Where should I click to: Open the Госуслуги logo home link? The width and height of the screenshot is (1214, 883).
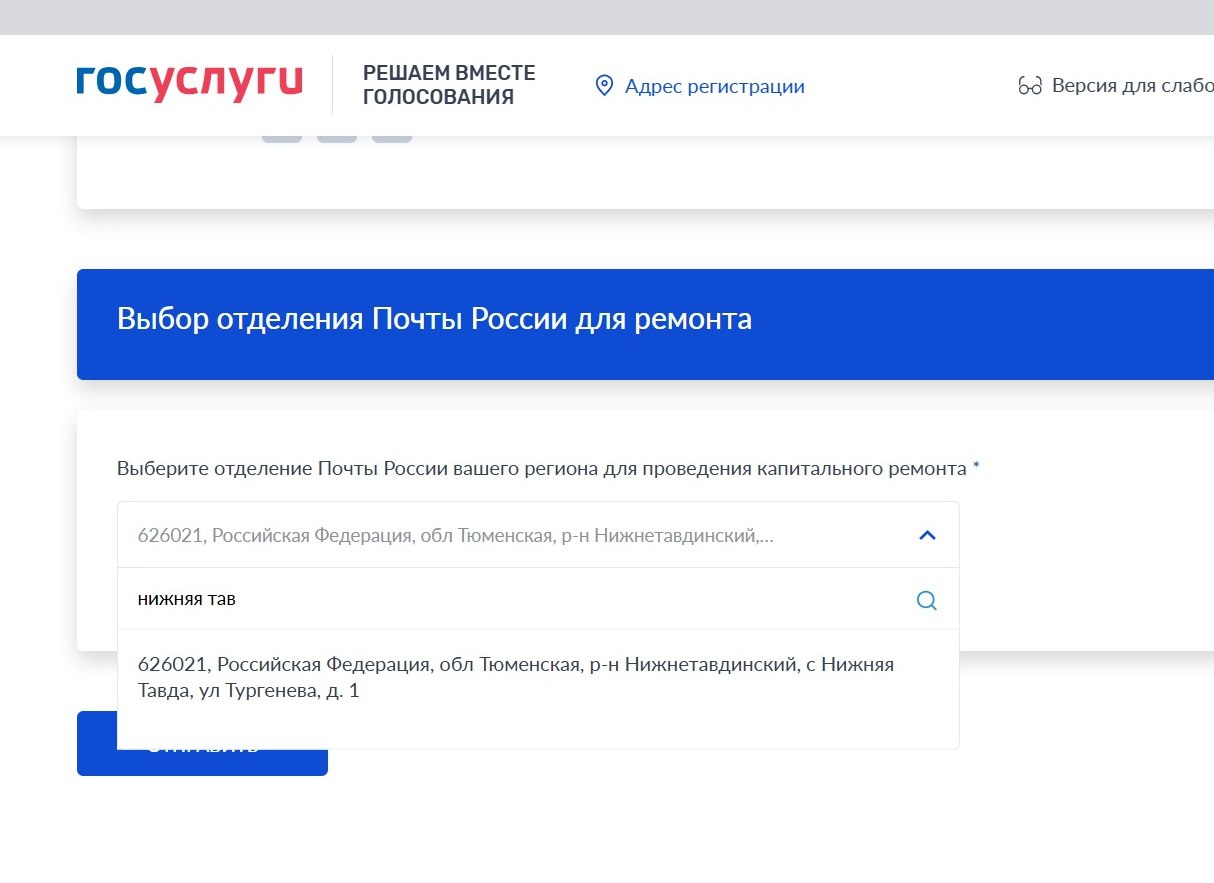pos(189,85)
